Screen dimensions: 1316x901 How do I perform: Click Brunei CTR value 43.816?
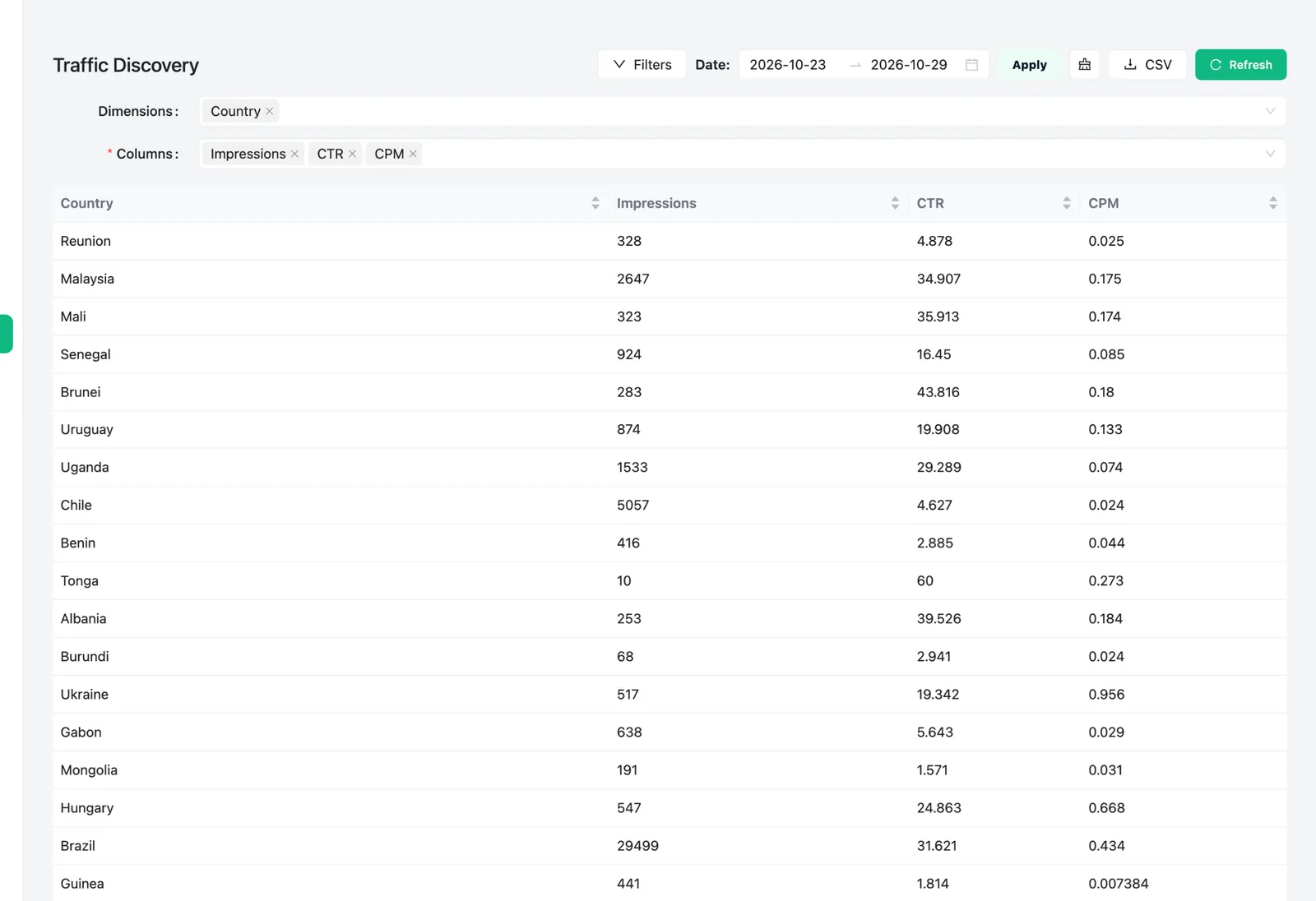tap(938, 392)
